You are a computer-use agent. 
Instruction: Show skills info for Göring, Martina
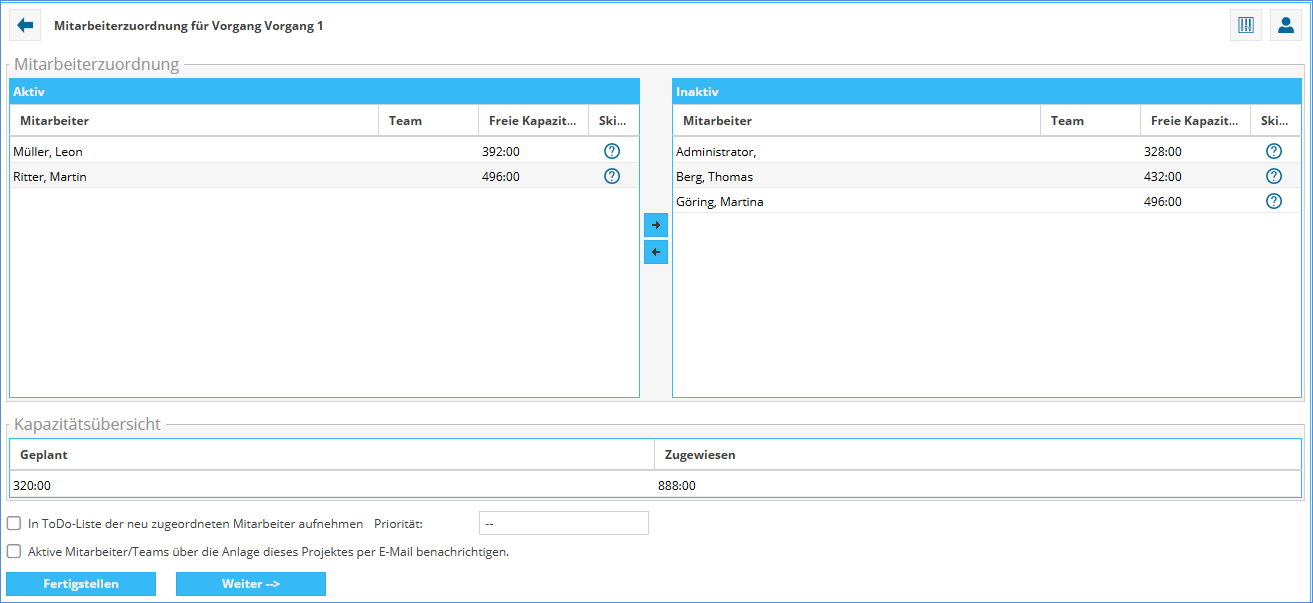click(1274, 202)
